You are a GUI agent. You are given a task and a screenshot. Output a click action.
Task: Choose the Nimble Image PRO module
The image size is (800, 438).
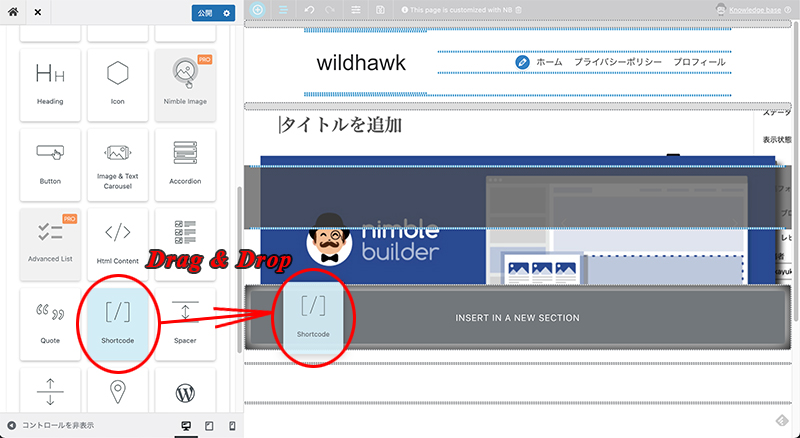(185, 84)
